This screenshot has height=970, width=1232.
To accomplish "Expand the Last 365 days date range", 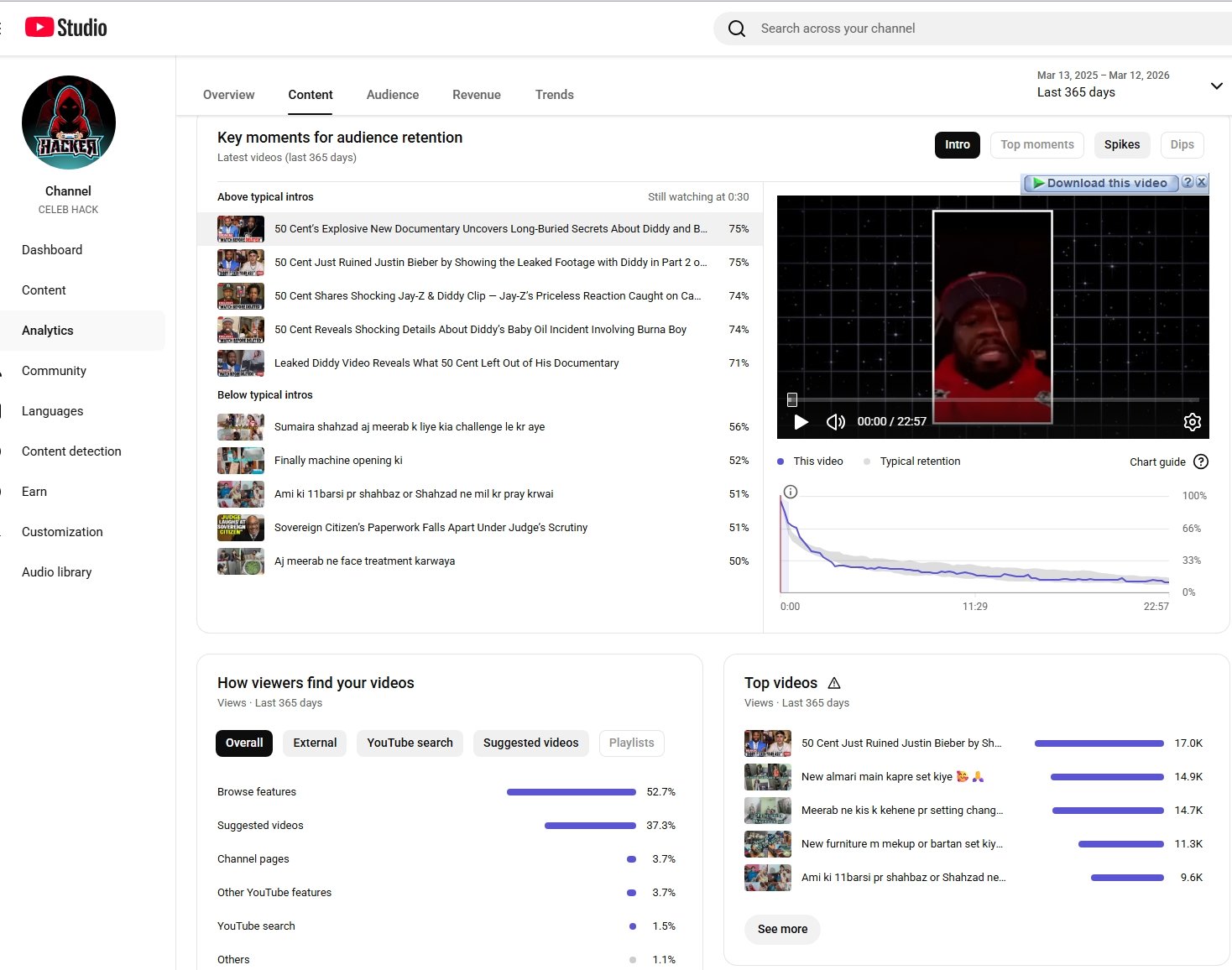I will tap(1216, 86).
